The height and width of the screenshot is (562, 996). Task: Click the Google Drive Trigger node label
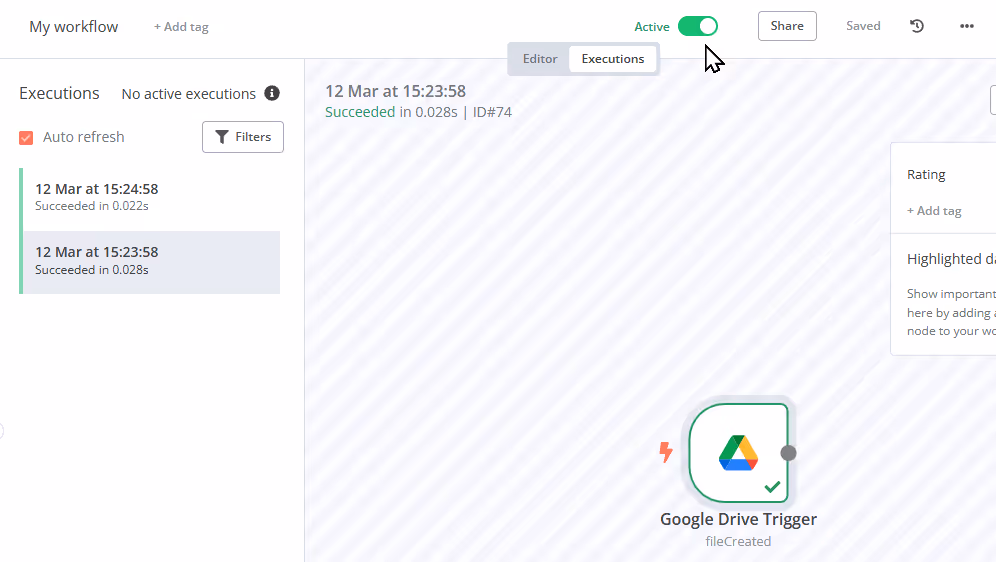pyautogui.click(x=738, y=519)
